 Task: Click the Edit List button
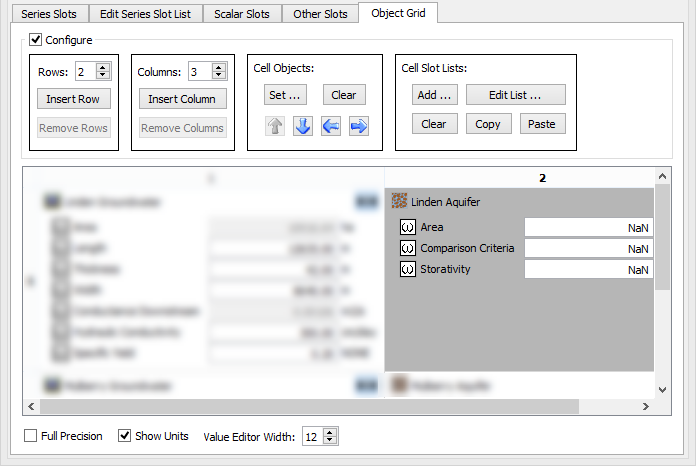pyautogui.click(x=515, y=95)
